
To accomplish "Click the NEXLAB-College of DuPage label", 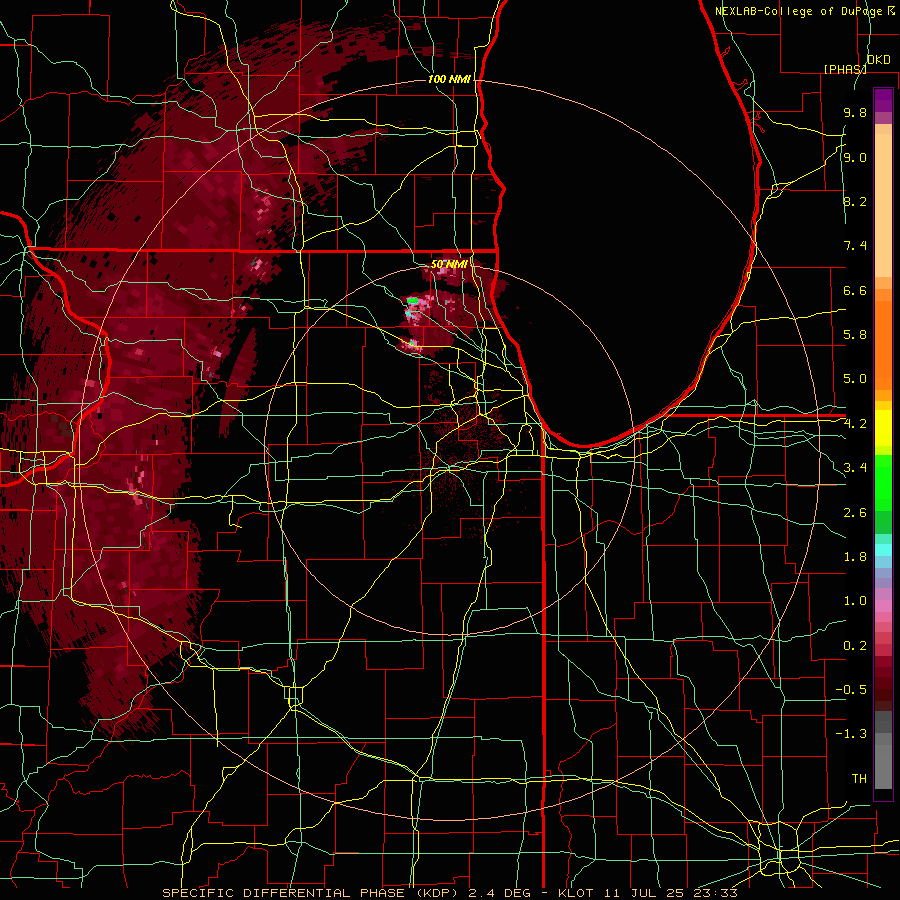I will [x=804, y=11].
